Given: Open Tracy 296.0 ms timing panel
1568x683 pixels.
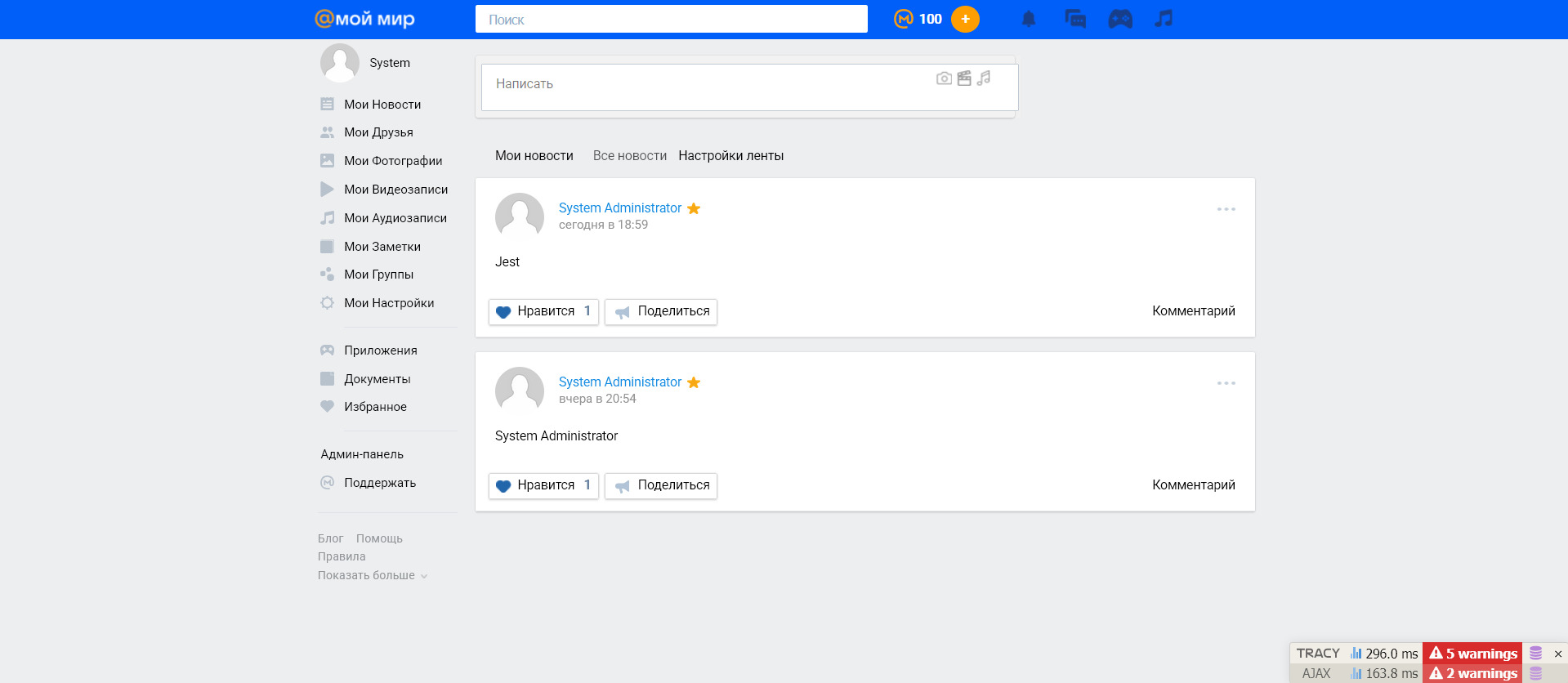Looking at the screenshot, I should click(1384, 654).
